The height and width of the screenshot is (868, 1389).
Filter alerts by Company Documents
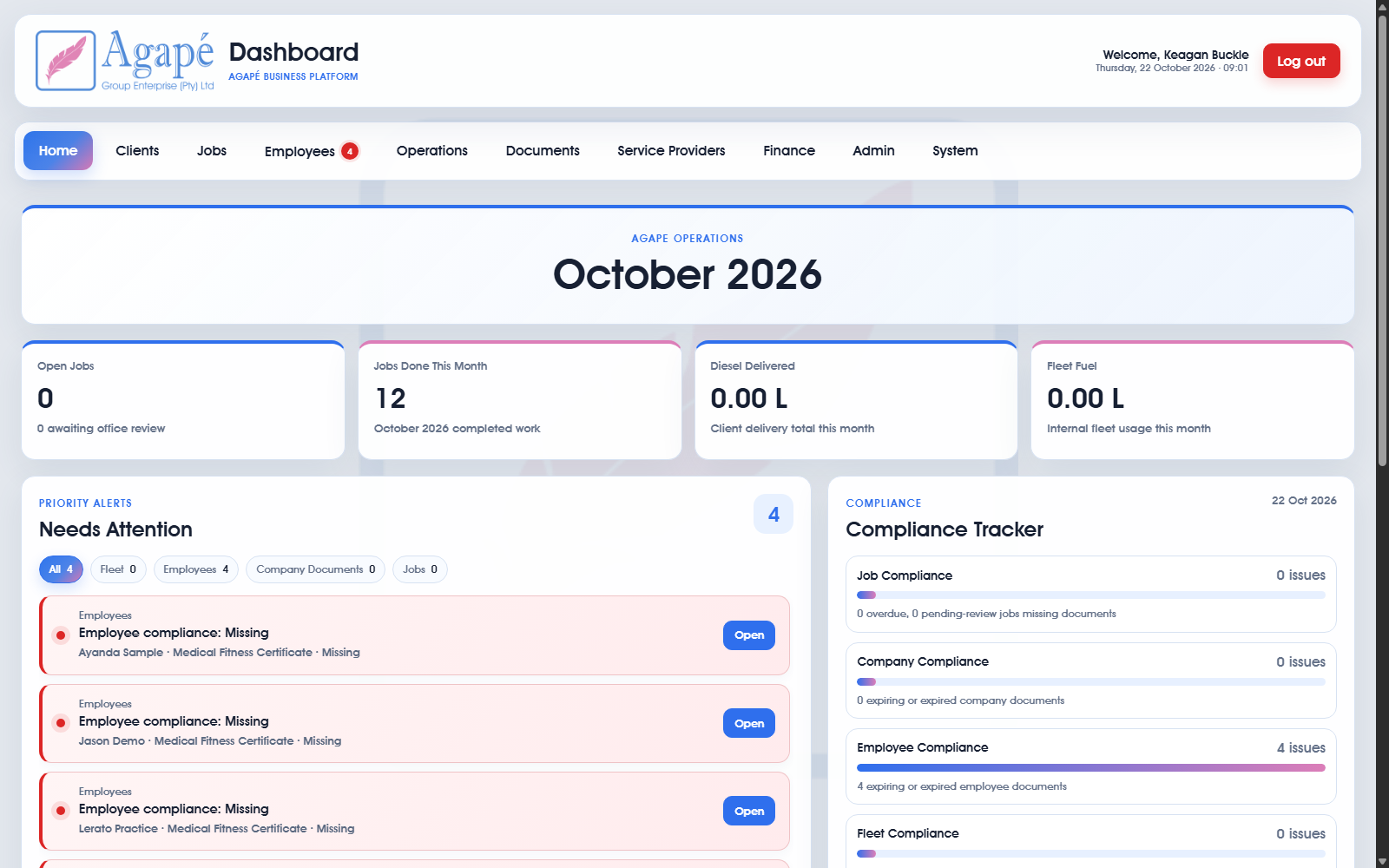pyautogui.click(x=316, y=569)
